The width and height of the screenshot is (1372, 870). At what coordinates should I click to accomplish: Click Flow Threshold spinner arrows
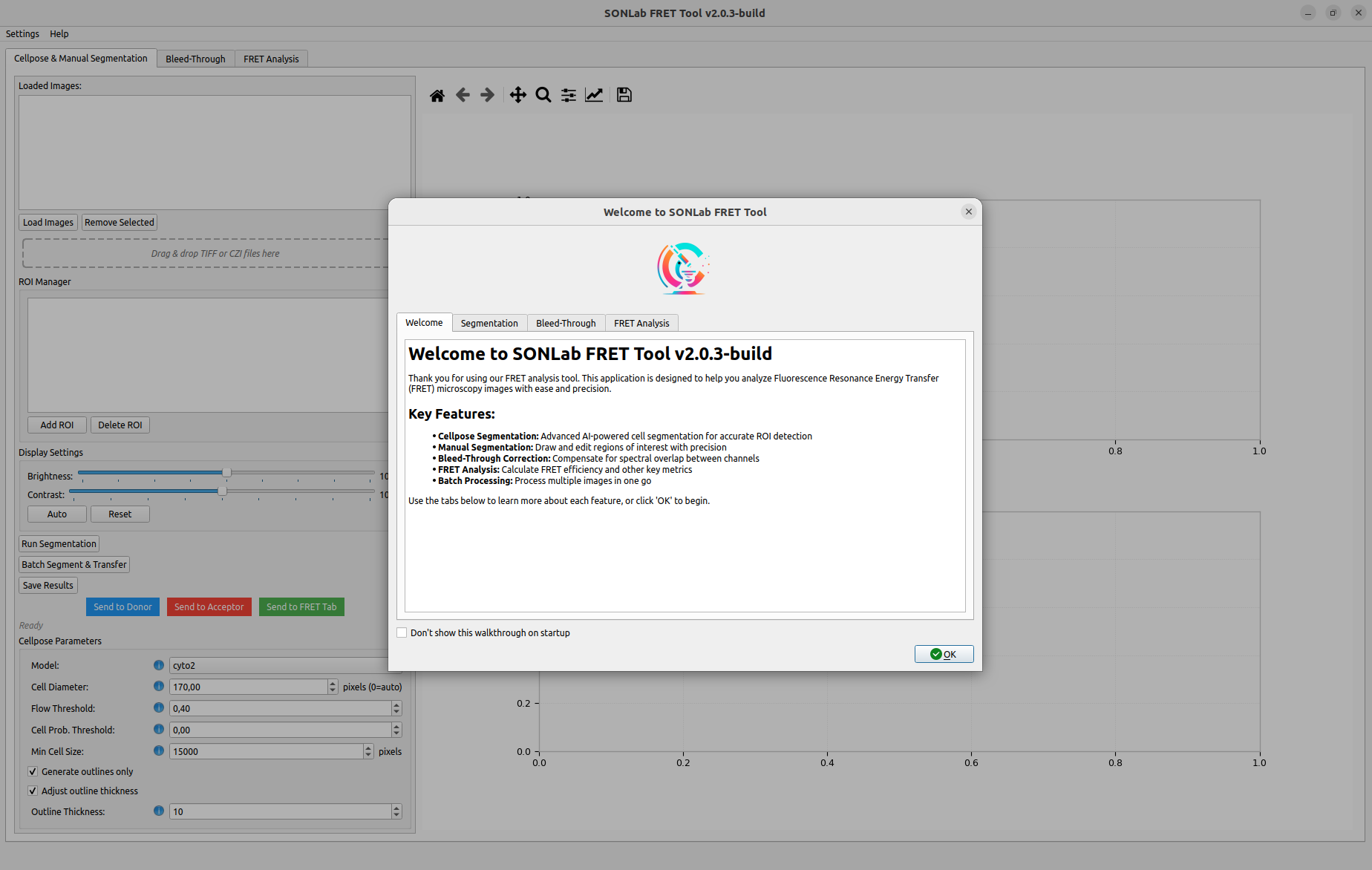[396, 708]
